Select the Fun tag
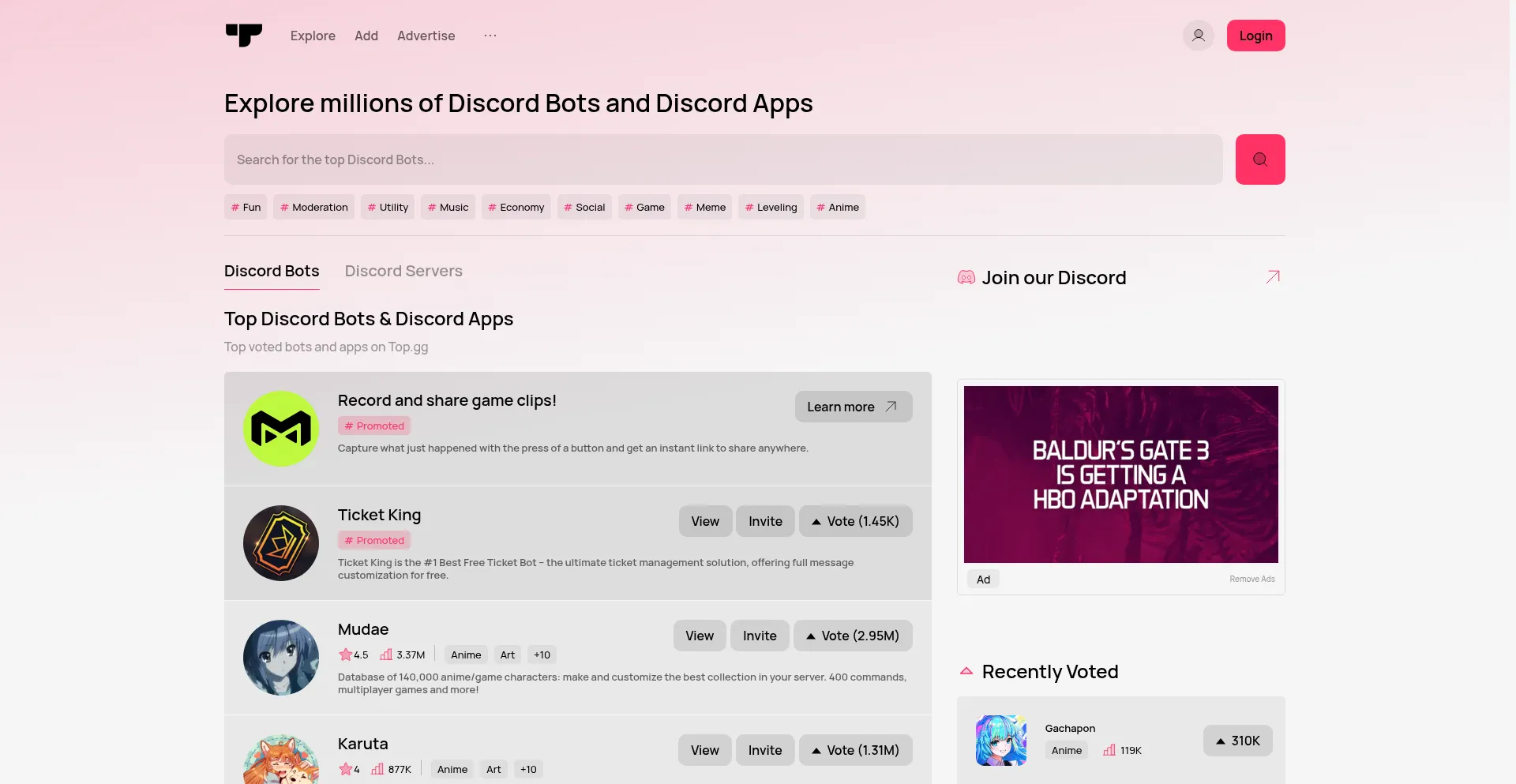The image size is (1516, 784). [246, 207]
